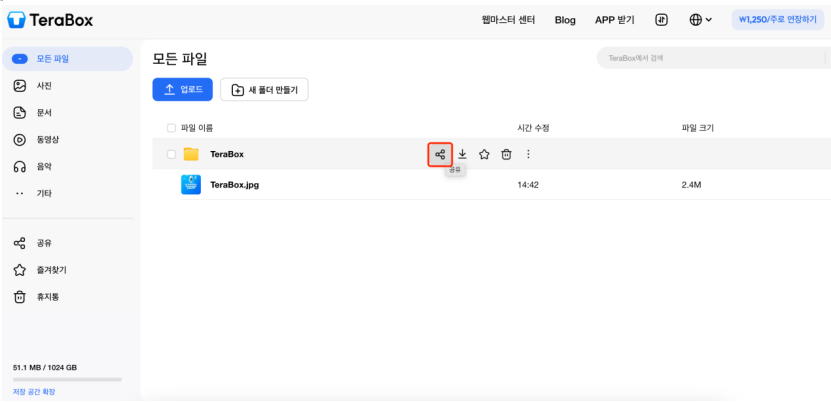Open the transfer list icon in header
The width and height of the screenshot is (831, 402).
click(661, 20)
